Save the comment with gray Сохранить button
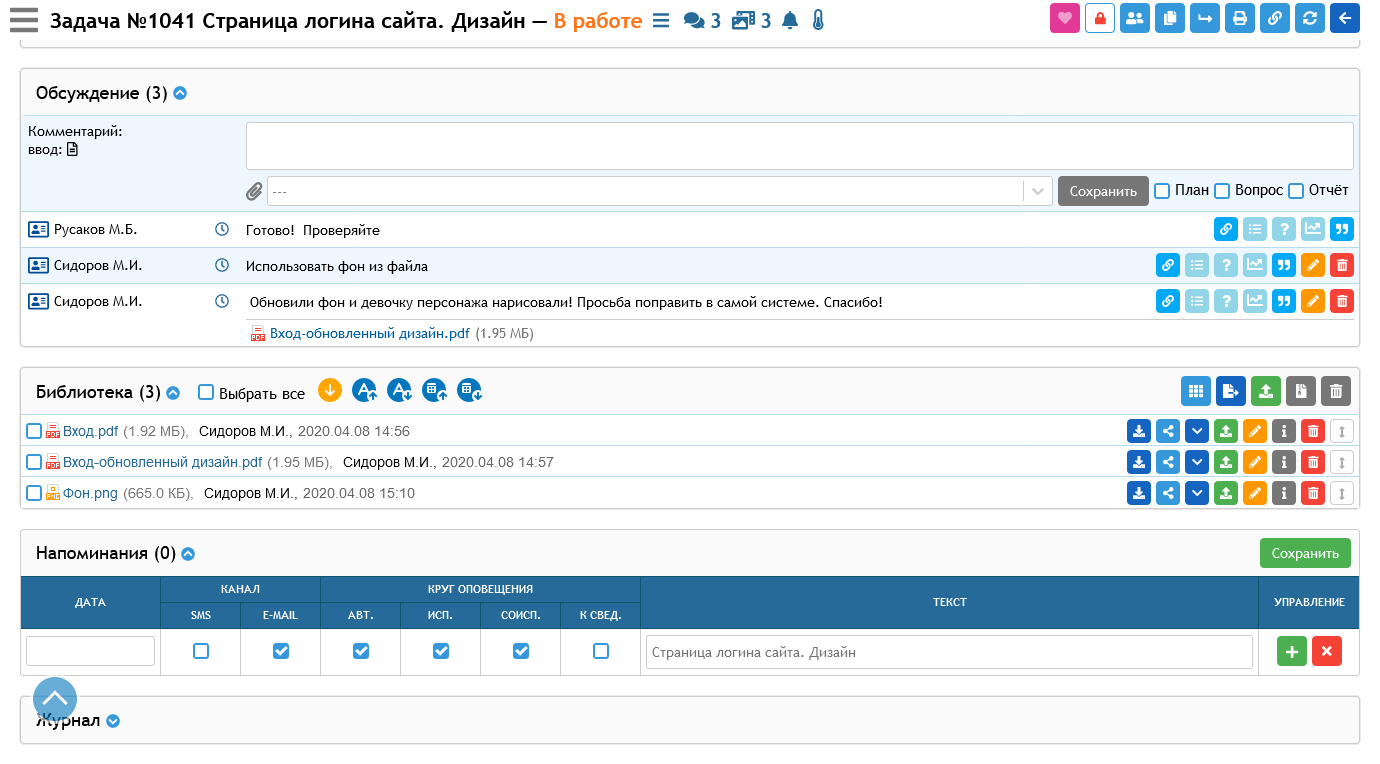This screenshot has height=764, width=1380. tap(1103, 191)
